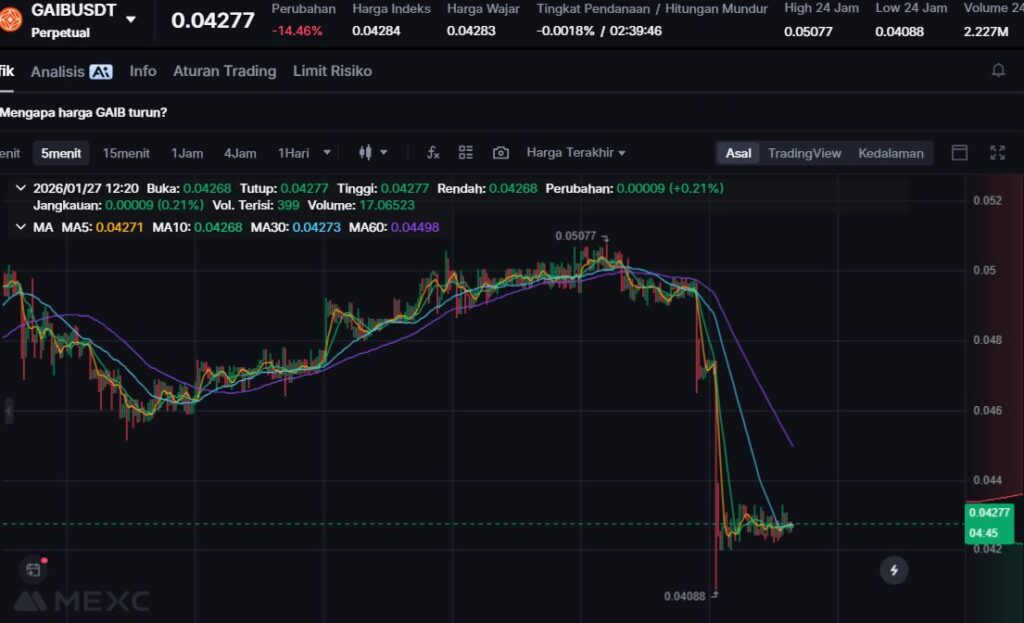This screenshot has width=1024, height=623.
Task: Click the lightning quick-trade button
Action: [894, 570]
